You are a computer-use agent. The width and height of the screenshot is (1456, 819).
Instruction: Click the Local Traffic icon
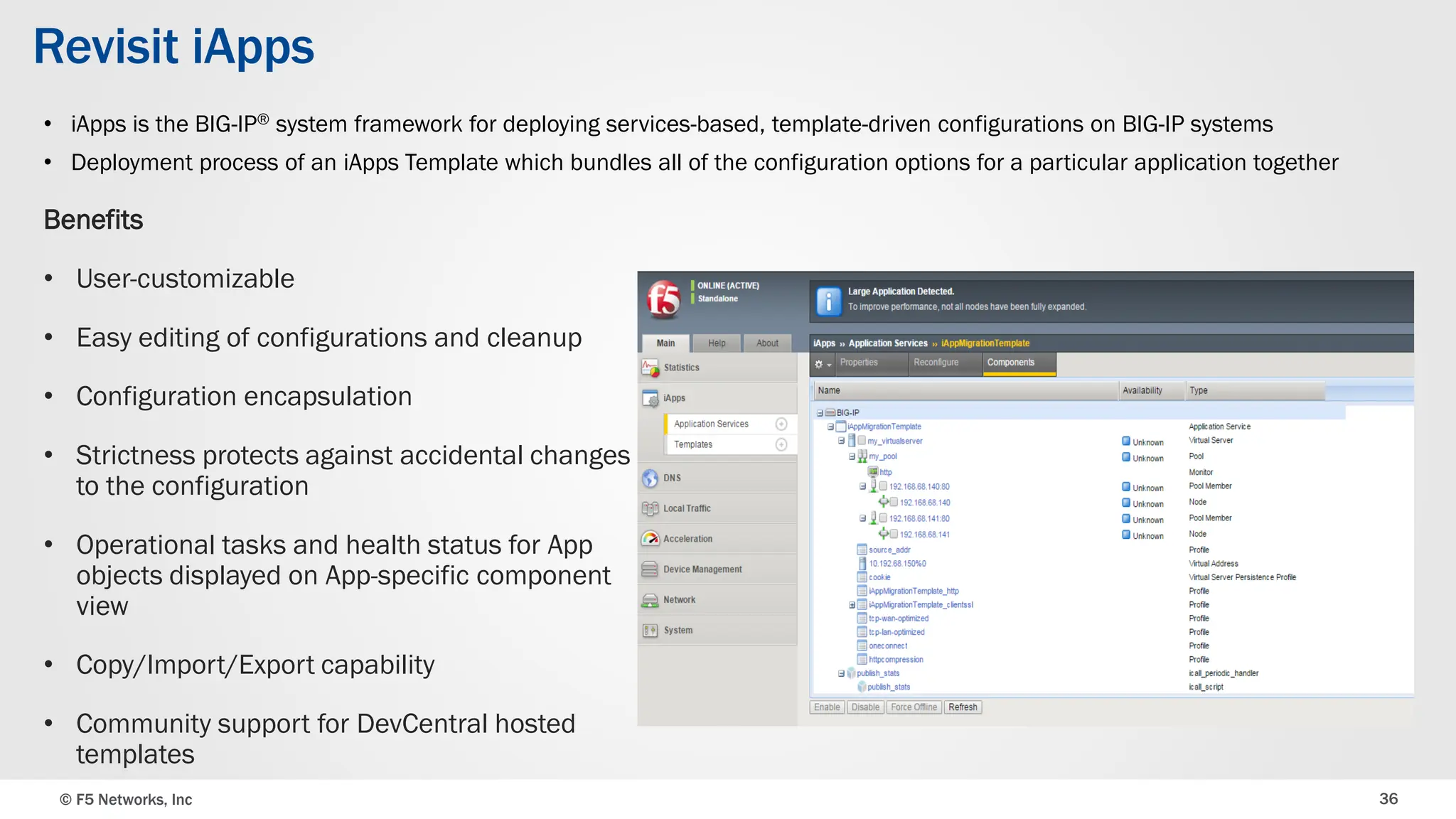click(x=650, y=508)
